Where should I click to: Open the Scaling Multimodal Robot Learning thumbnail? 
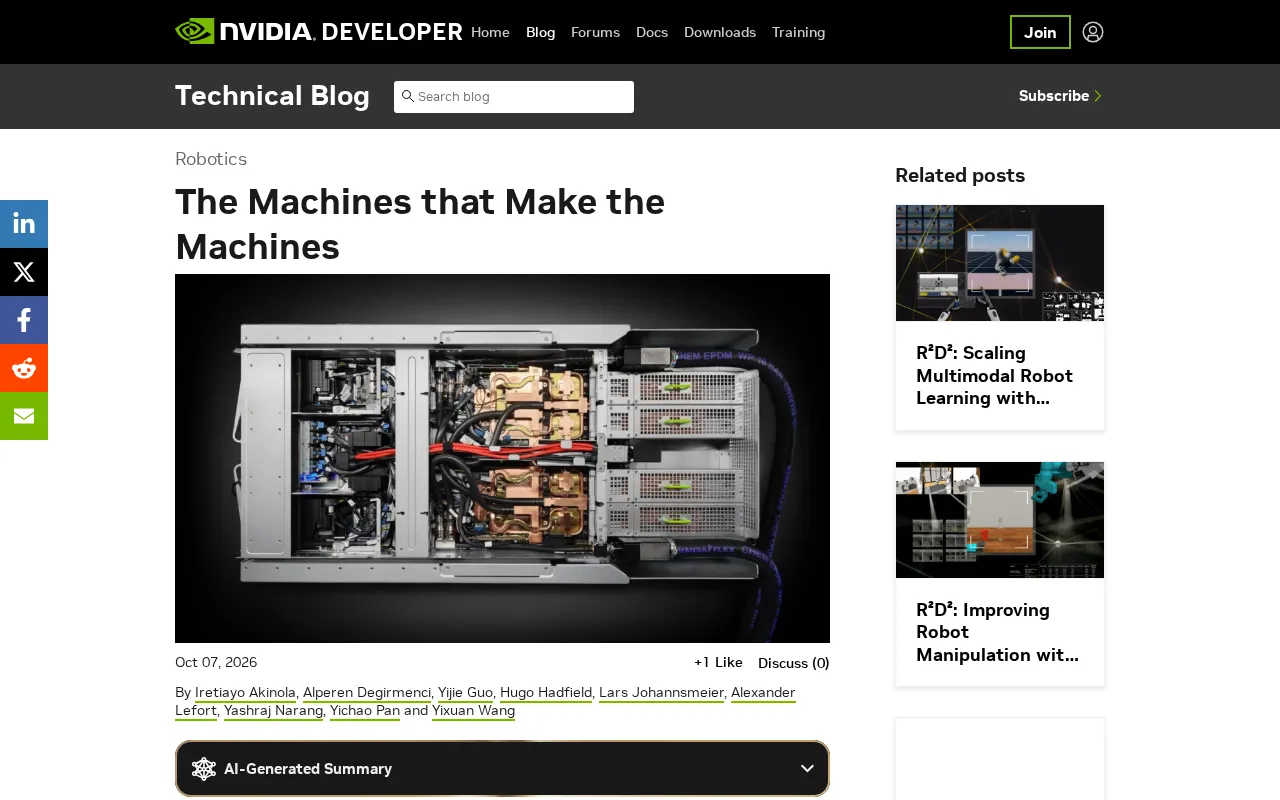1000,263
